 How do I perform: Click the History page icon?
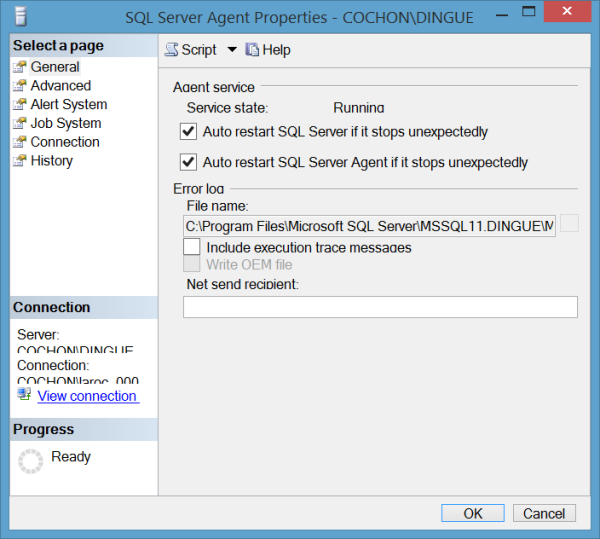point(20,160)
